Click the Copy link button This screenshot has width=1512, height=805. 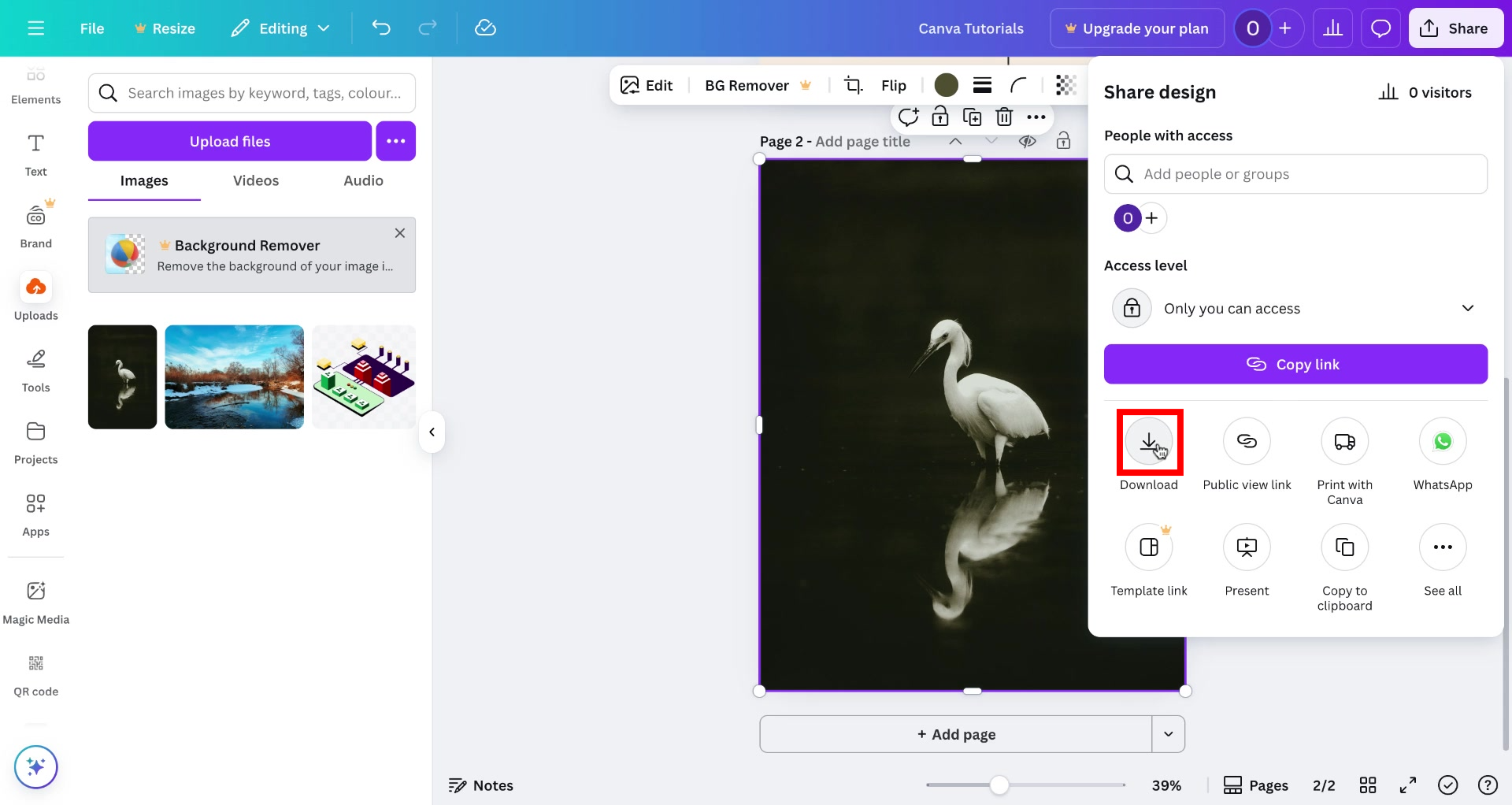click(1295, 364)
